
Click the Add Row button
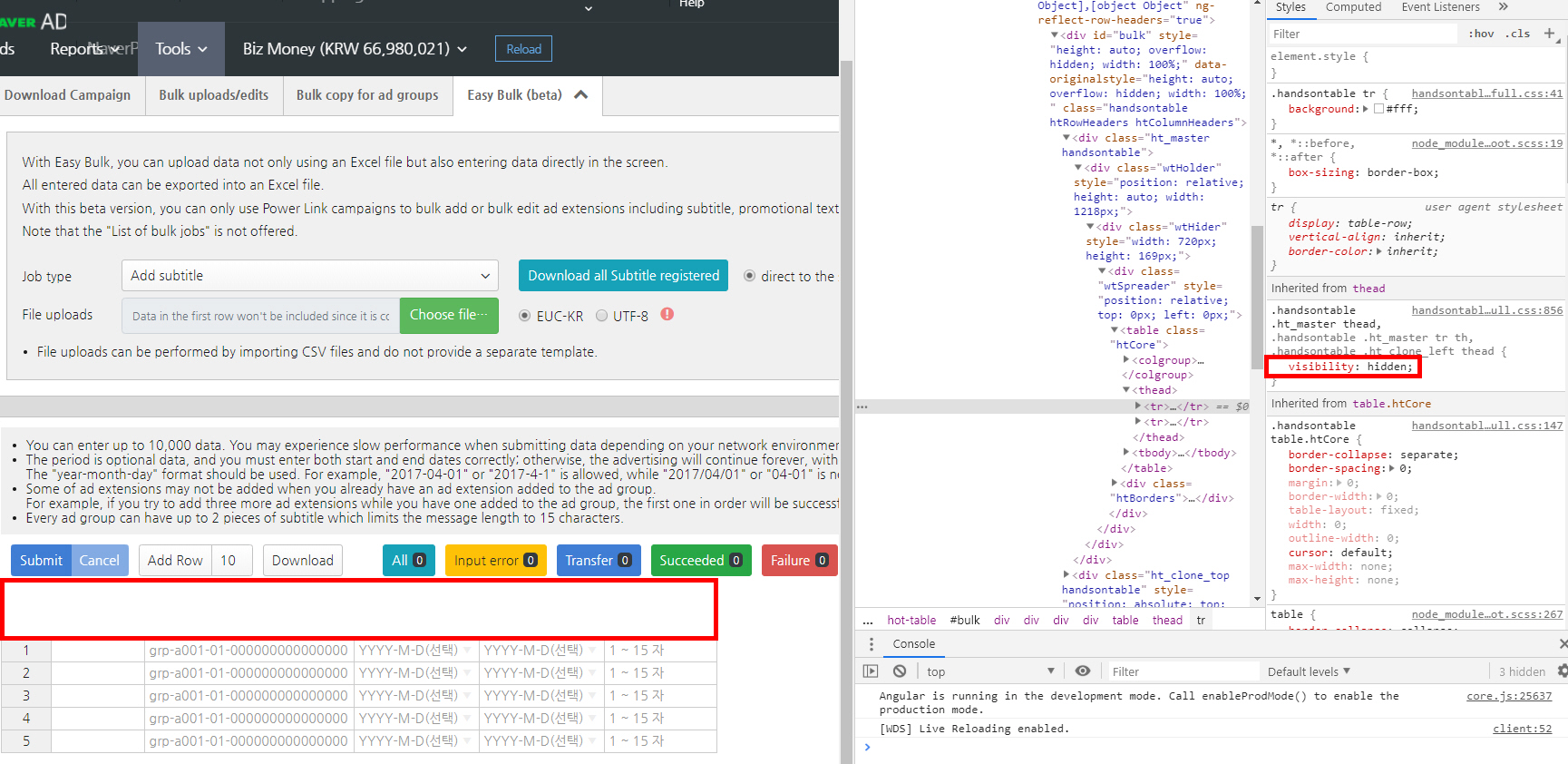coord(175,561)
